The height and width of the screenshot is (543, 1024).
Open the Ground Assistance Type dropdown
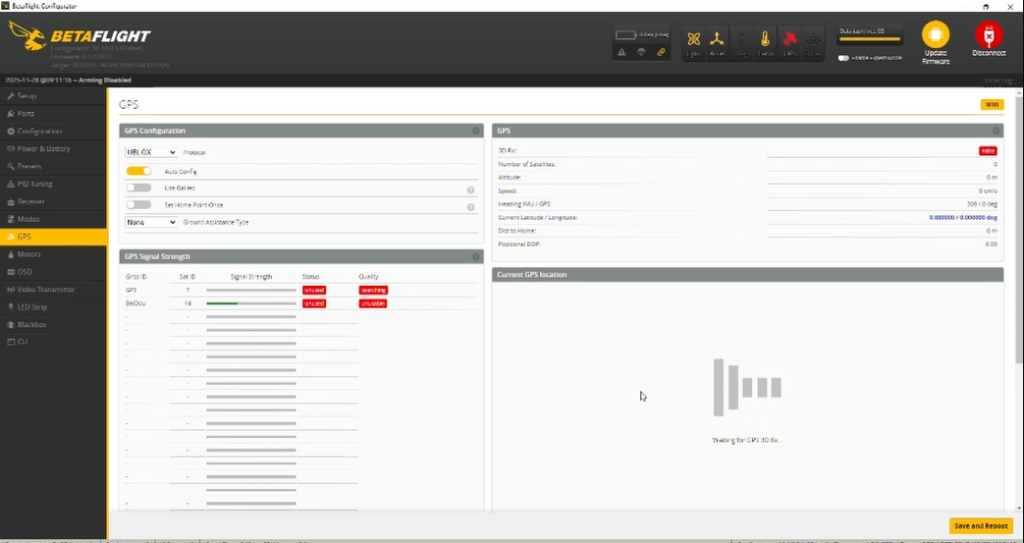click(151, 222)
